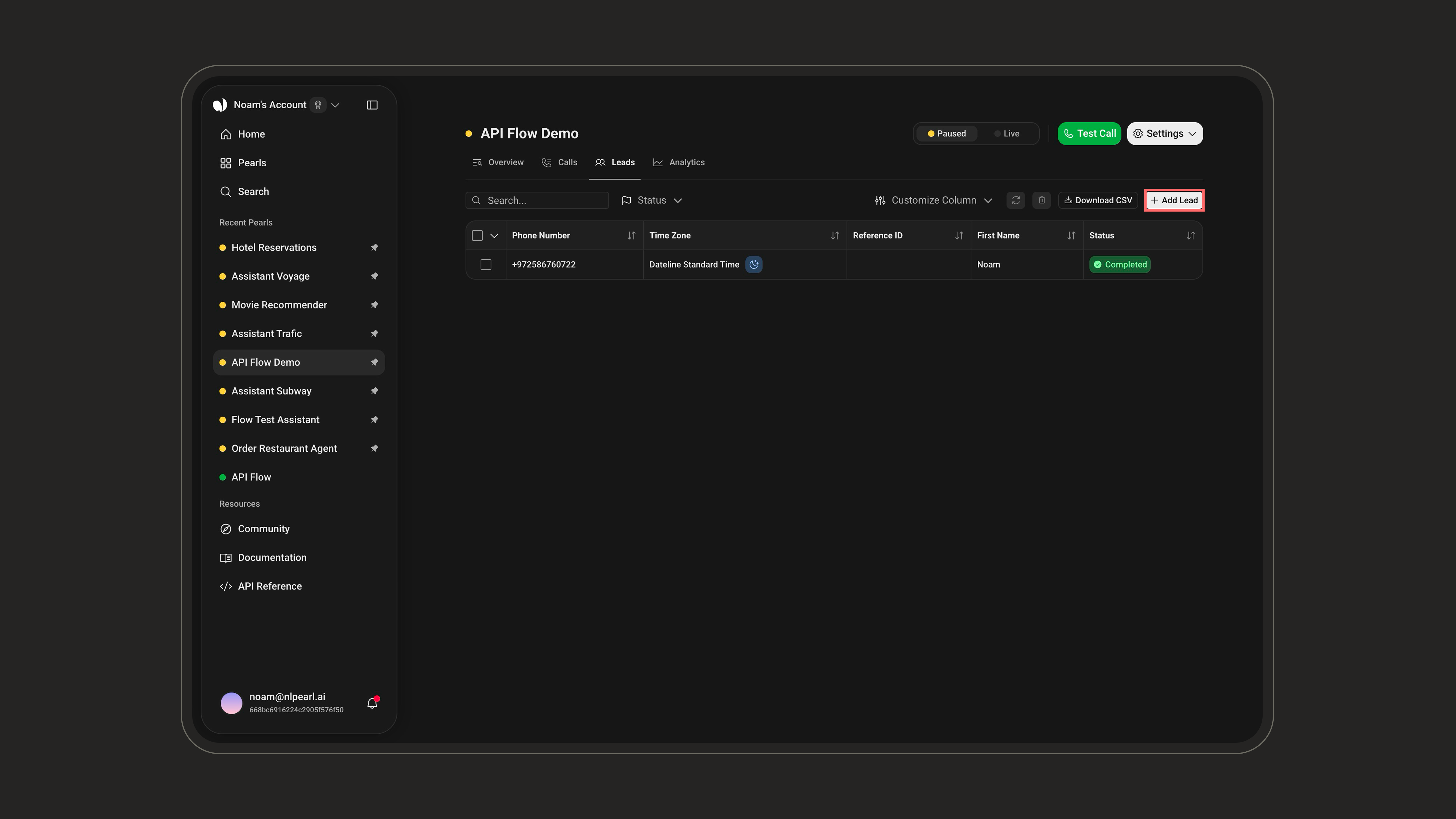The height and width of the screenshot is (819, 1456).
Task: Sort by Time Zone column
Action: pyautogui.click(x=835, y=236)
